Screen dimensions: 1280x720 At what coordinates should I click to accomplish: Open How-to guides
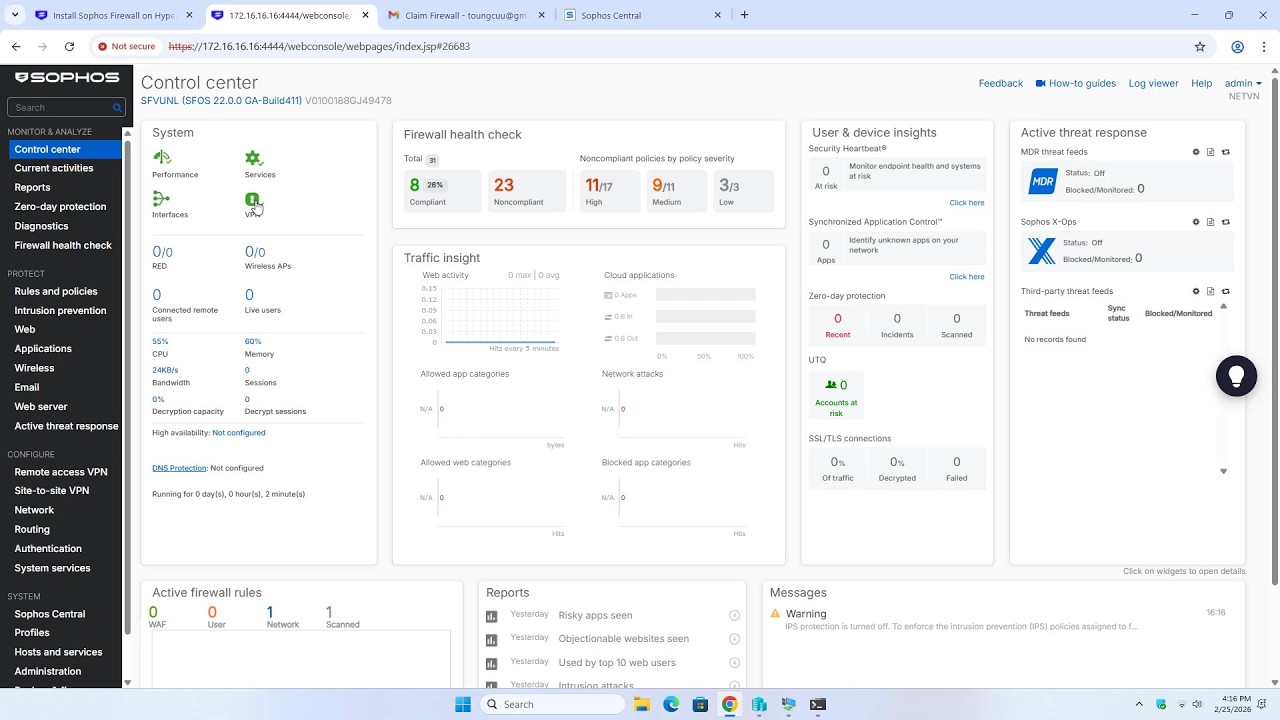(x=1075, y=84)
